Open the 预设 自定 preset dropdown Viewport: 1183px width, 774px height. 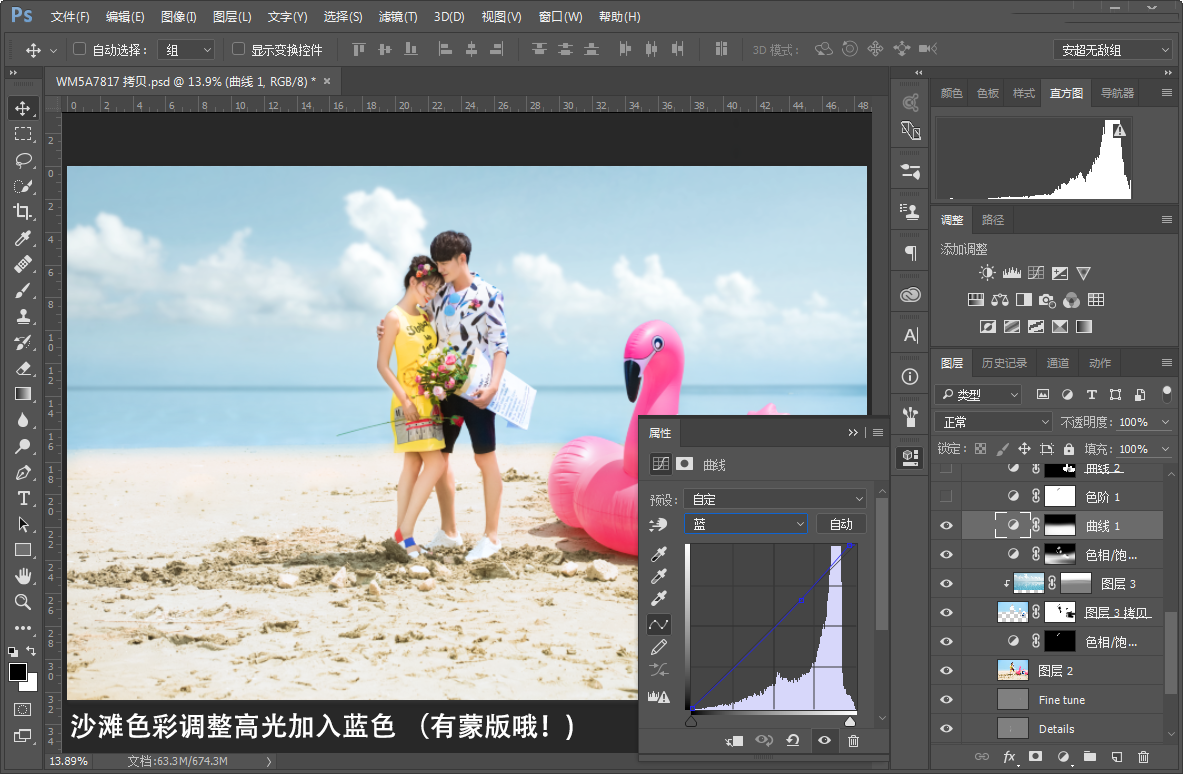775,499
